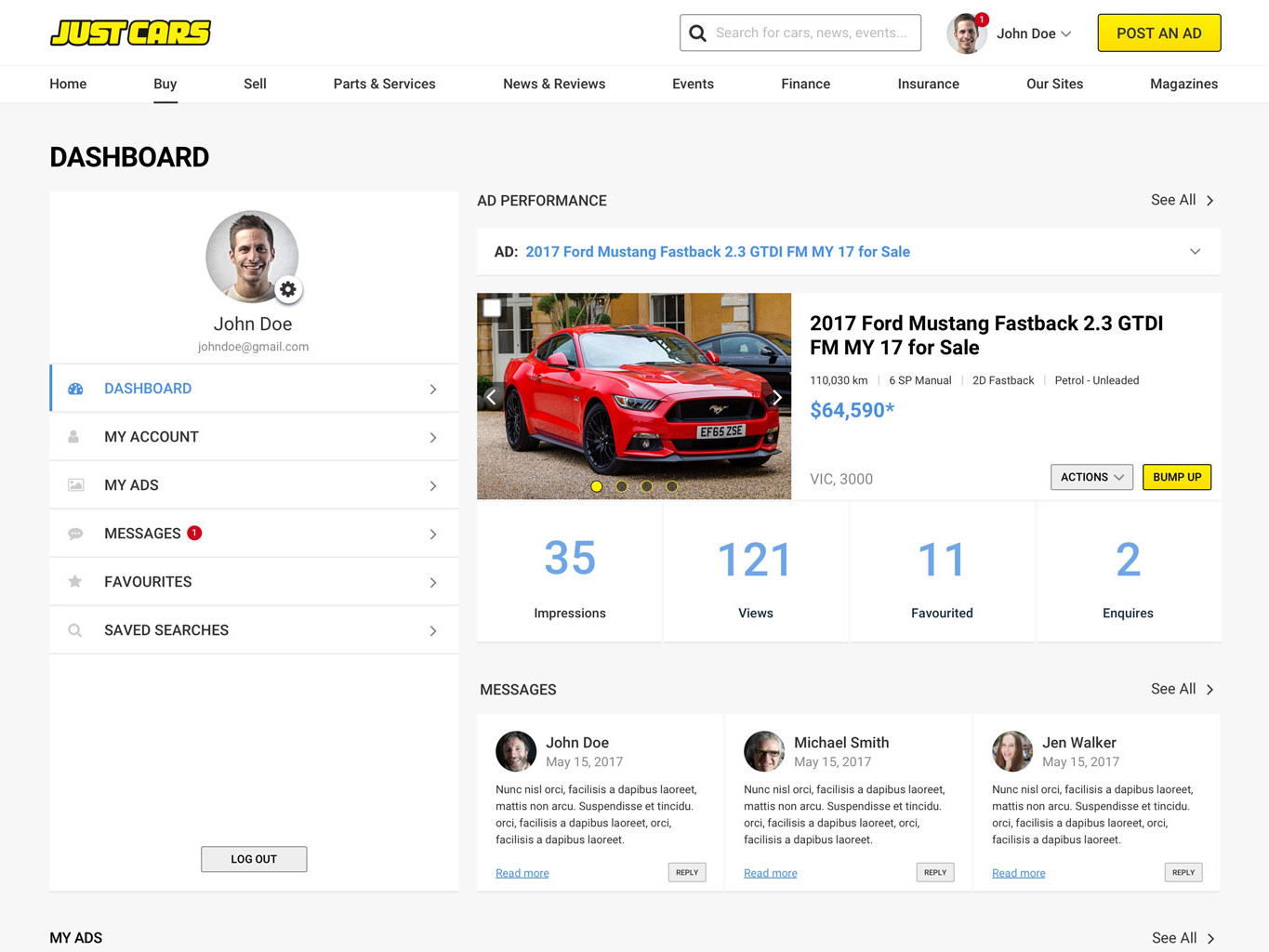Viewport: 1269px width, 952px height.
Task: Select the third carousel dot
Action: click(x=647, y=486)
